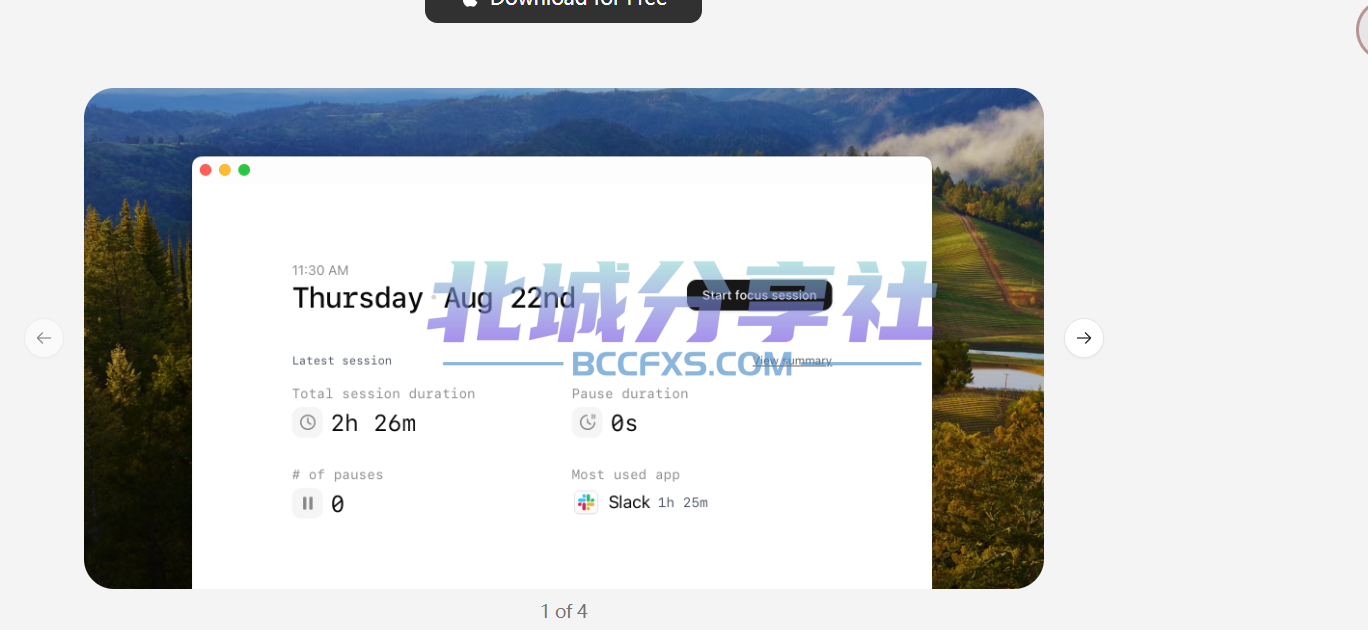Image resolution: width=1368 pixels, height=630 pixels.
Task: Start a focus session
Action: tap(759, 295)
